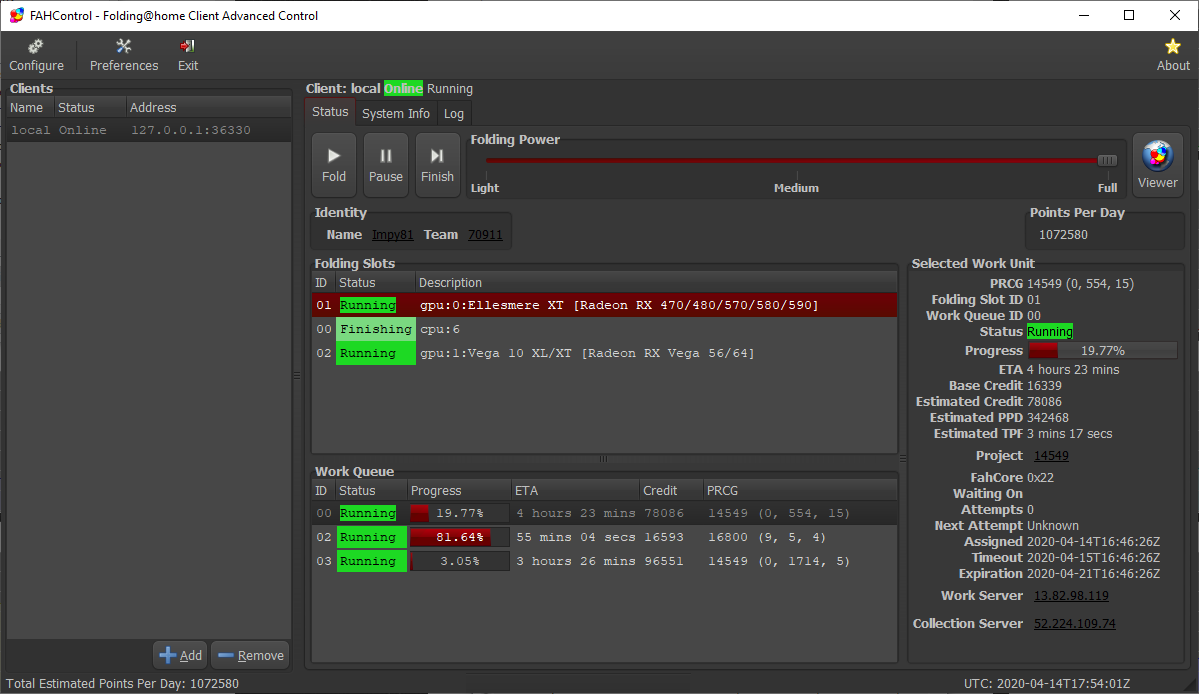Click the Points Per Day value 1072580

tap(1063, 235)
